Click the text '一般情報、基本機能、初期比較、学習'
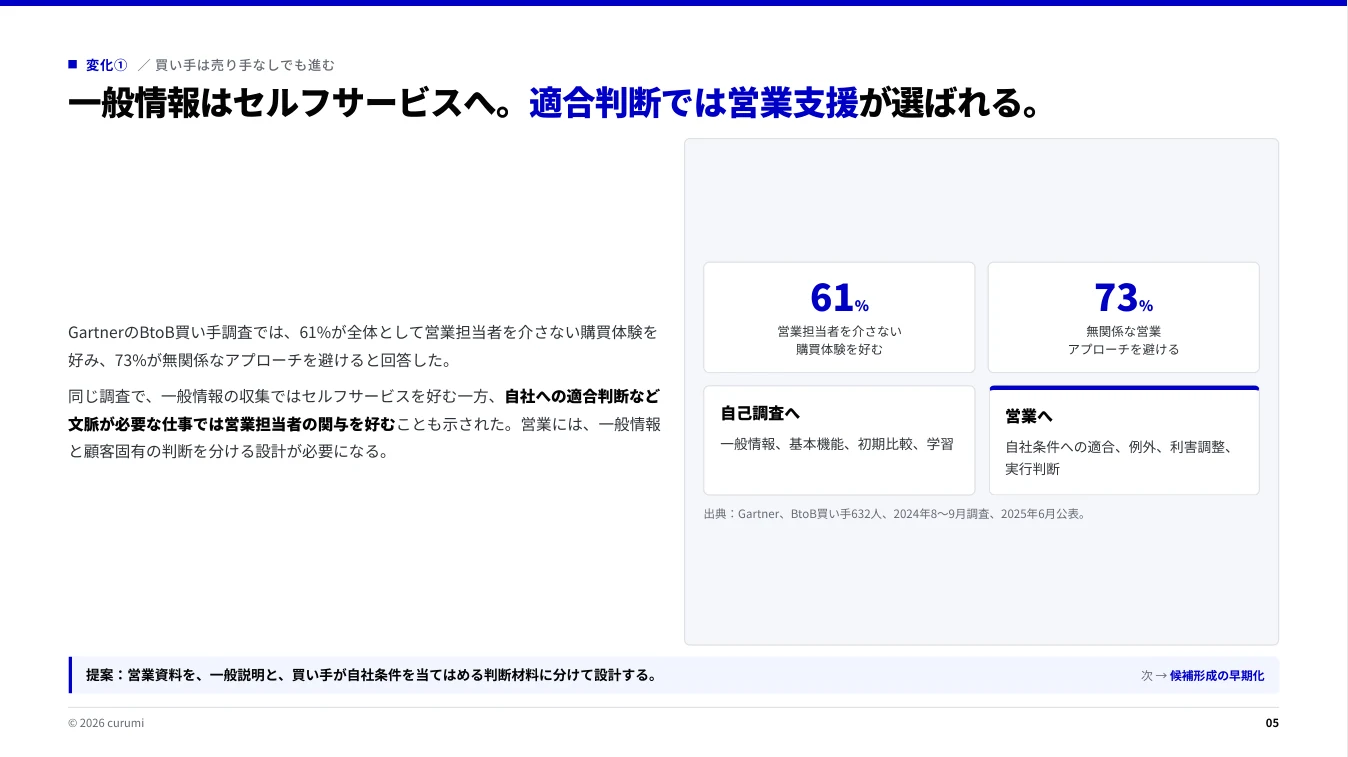1348x757 pixels. [837, 444]
